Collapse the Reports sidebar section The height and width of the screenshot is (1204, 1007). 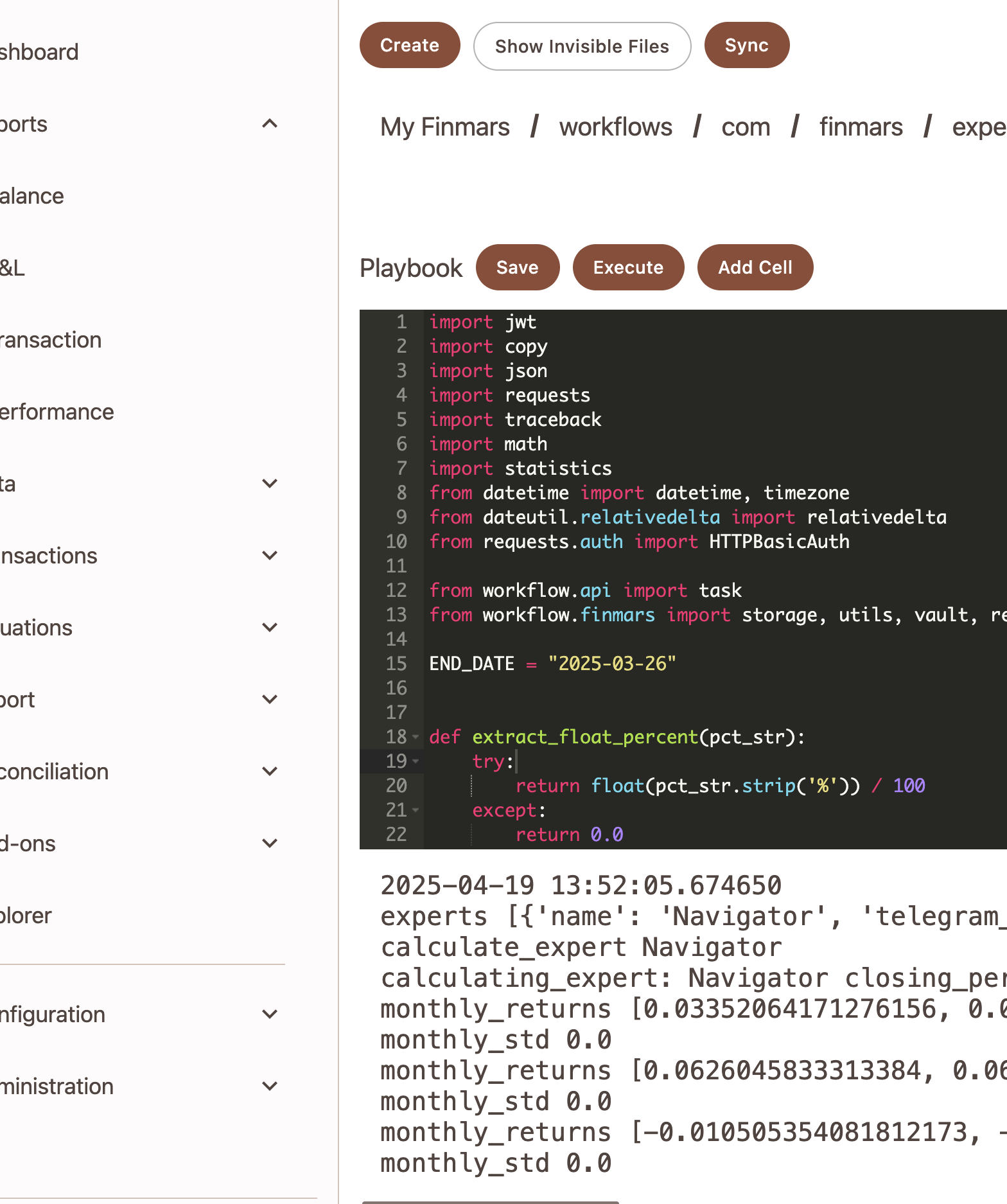pyautogui.click(x=270, y=123)
